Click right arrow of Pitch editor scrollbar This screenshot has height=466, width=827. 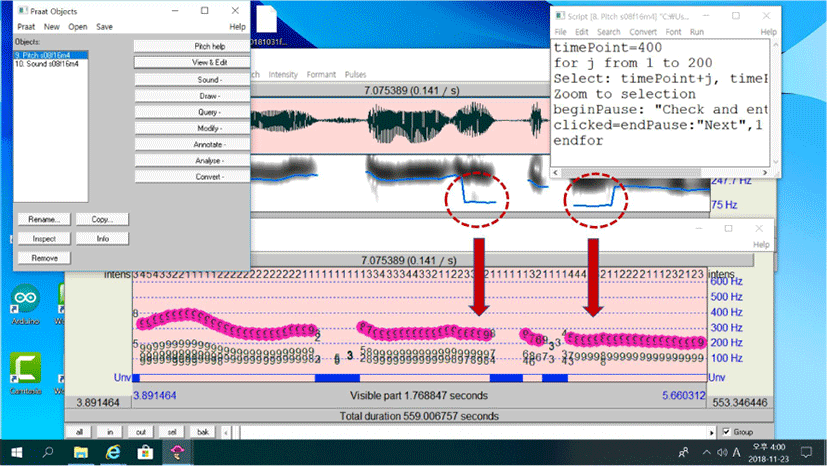(711, 432)
